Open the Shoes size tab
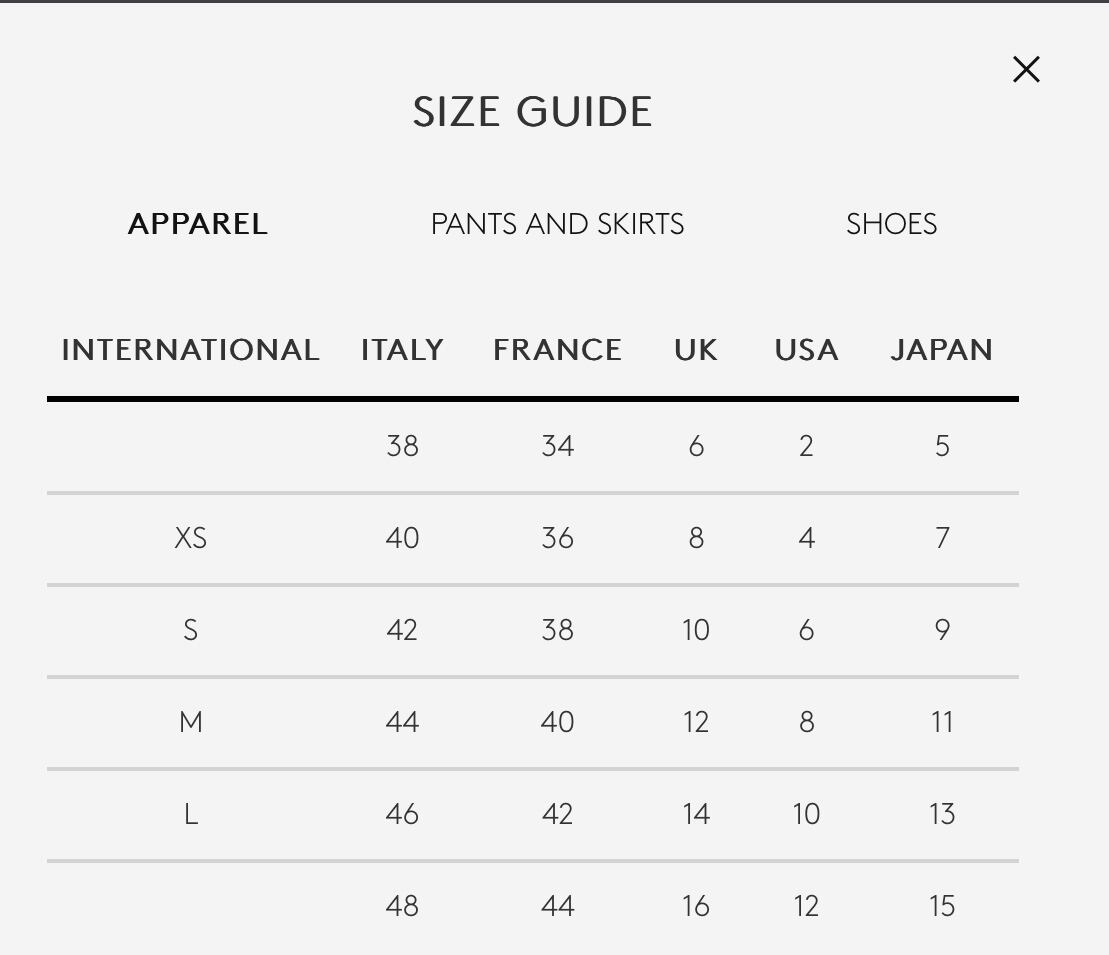This screenshot has width=1109, height=955. click(x=891, y=224)
